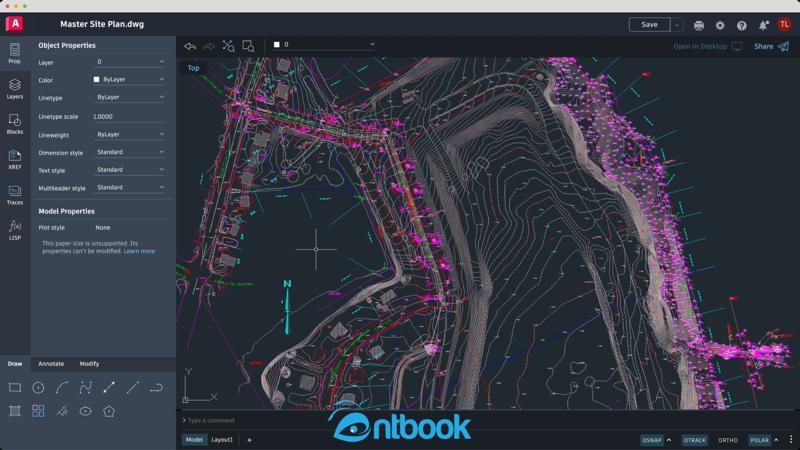Viewport: 800px width, 450px height.
Task: Toggle ORTHO mode in status bar
Action: (x=728, y=440)
